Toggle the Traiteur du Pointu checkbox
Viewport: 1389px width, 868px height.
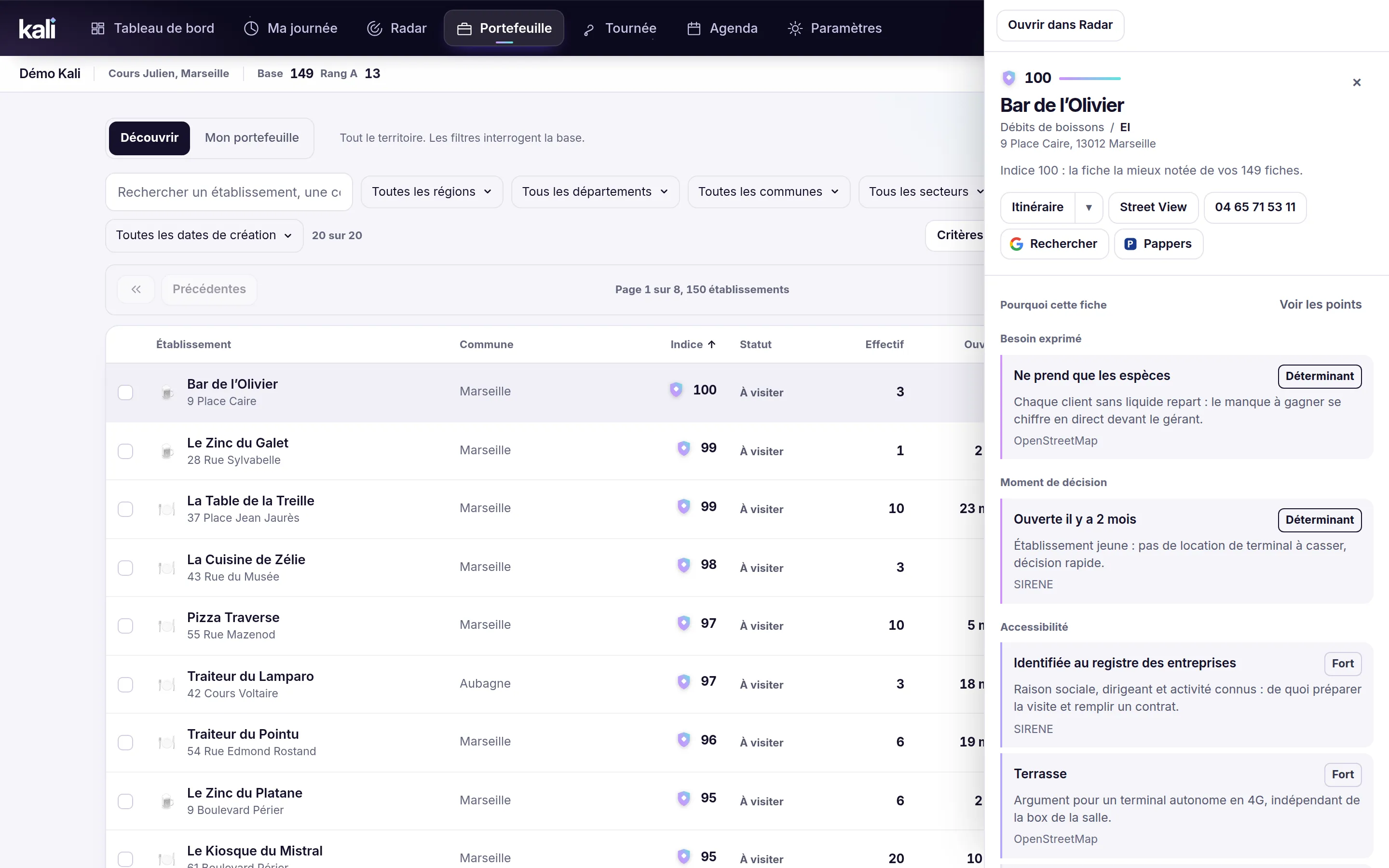click(x=125, y=743)
